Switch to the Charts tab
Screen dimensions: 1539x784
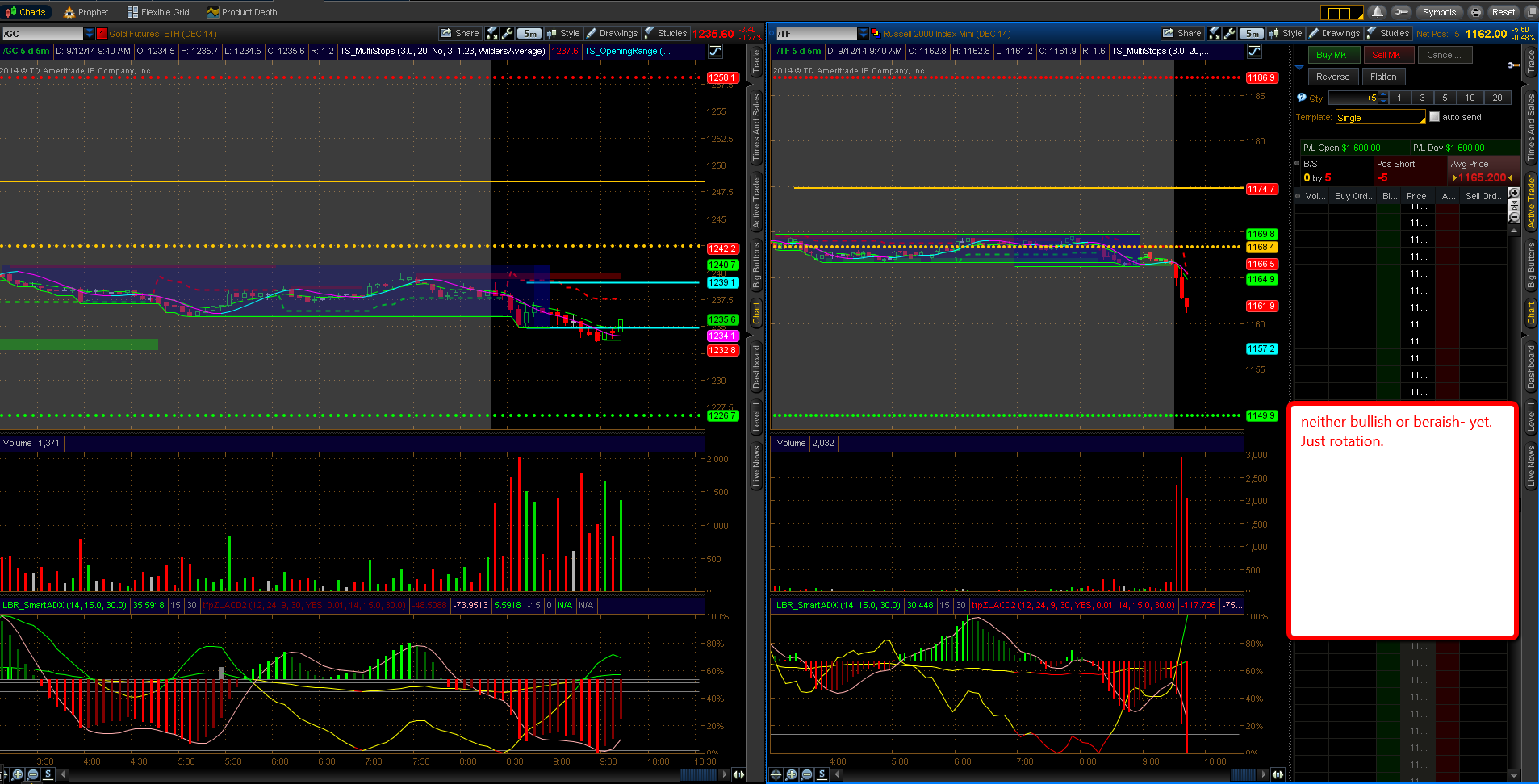coord(26,12)
